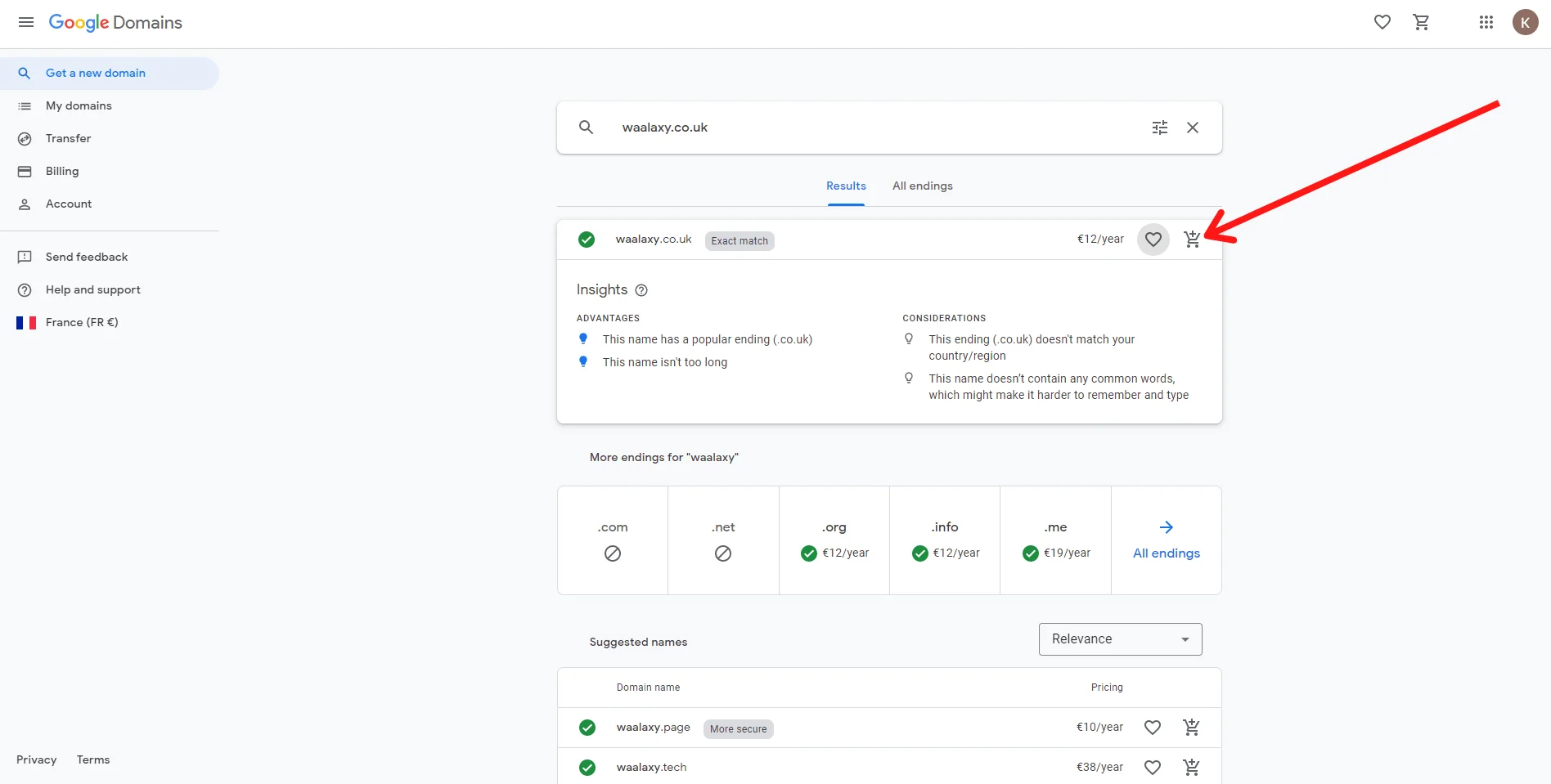Open Account in the sidebar
Screen dimensions: 1551x784
point(110,204)
